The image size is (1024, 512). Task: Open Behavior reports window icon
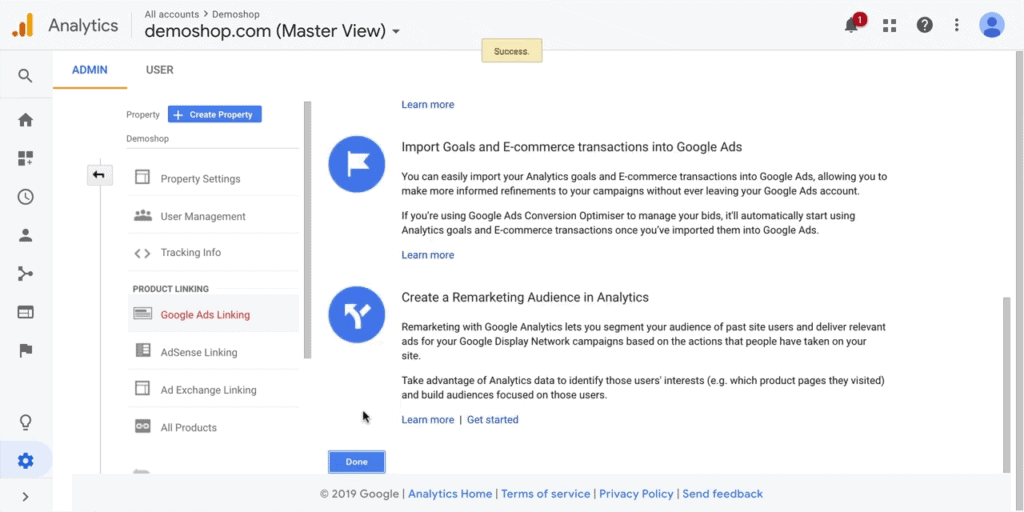(25, 312)
